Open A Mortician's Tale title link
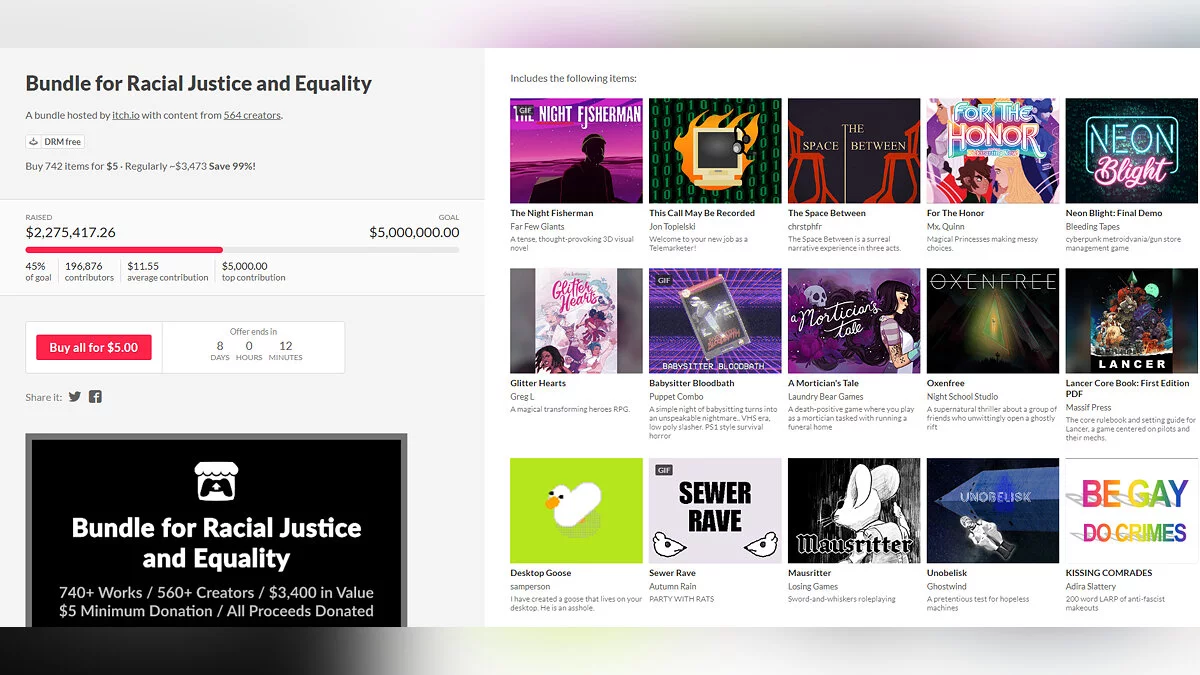Screen dimensions: 1200x675 pyautogui.click(x=824, y=383)
